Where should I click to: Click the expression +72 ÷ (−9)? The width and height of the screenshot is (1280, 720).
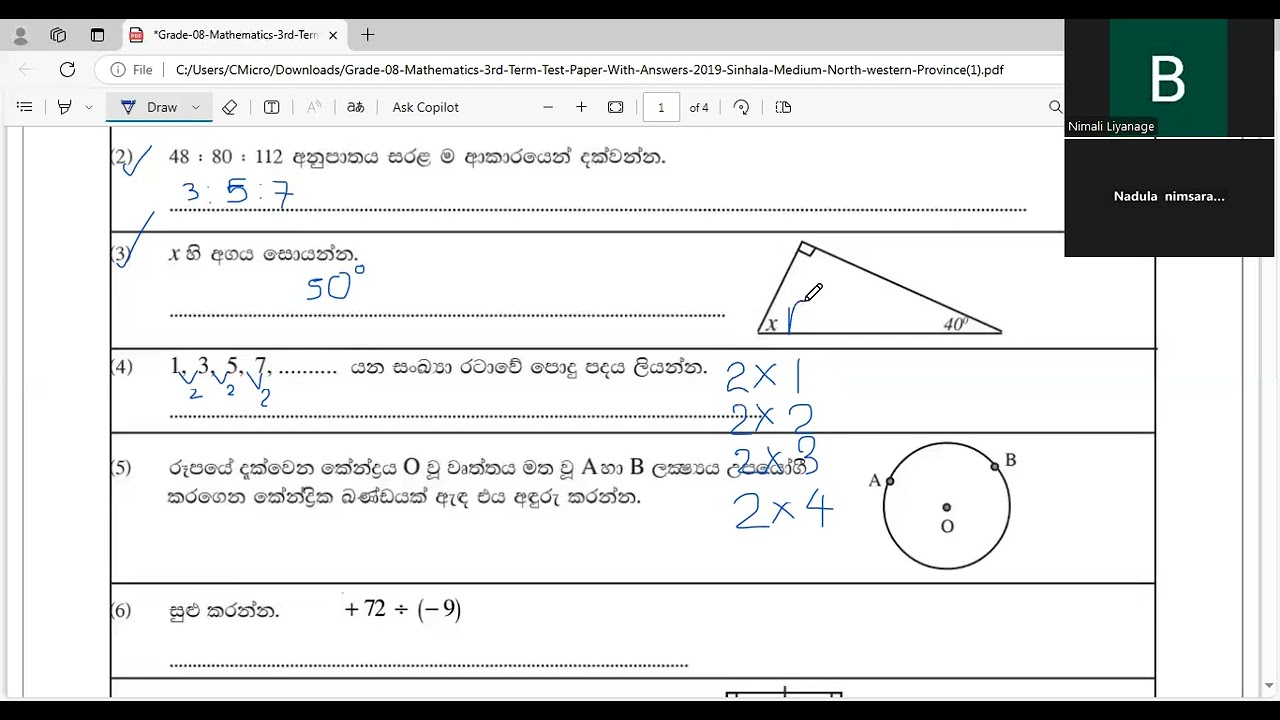[402, 609]
